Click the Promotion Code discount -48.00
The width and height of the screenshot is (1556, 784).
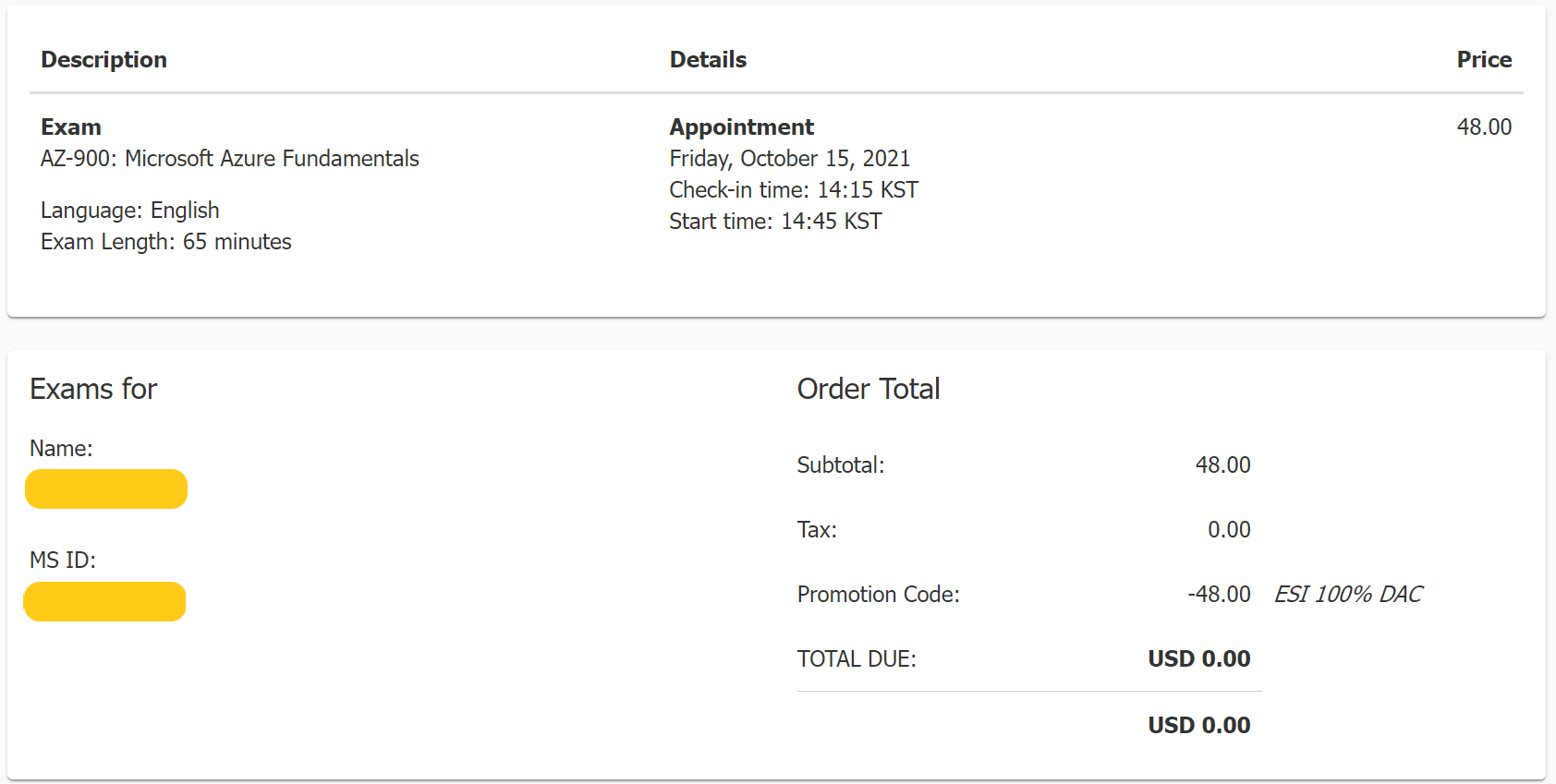[x=1219, y=595]
